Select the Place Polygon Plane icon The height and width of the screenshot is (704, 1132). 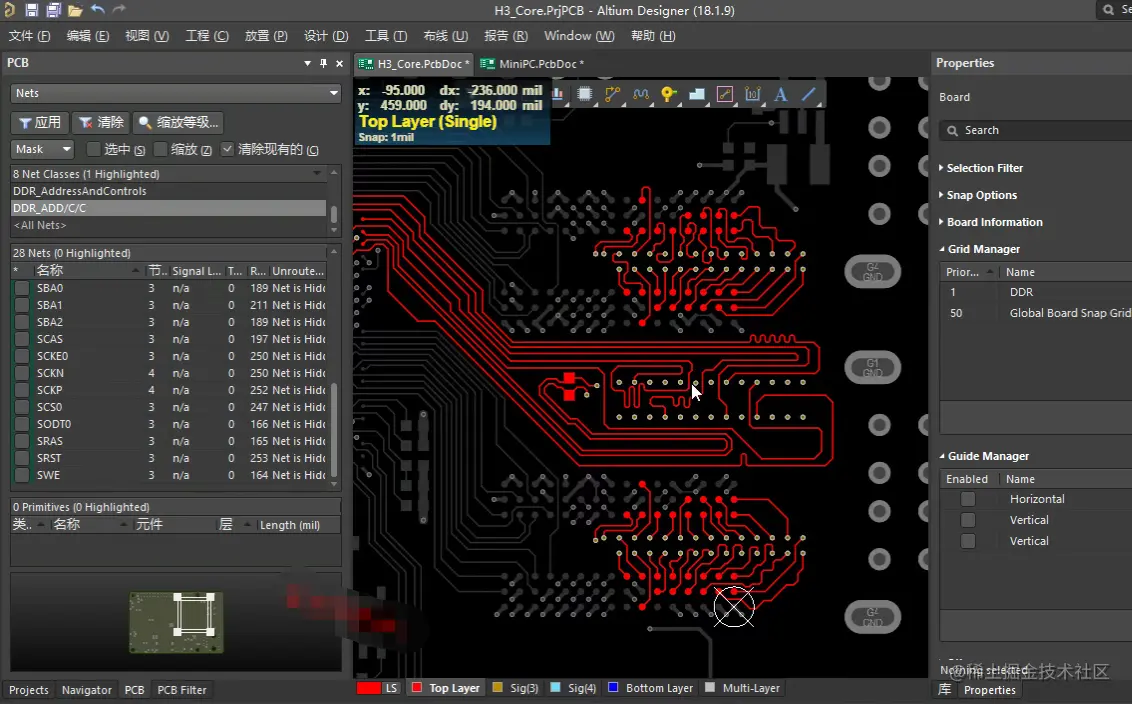[697, 94]
